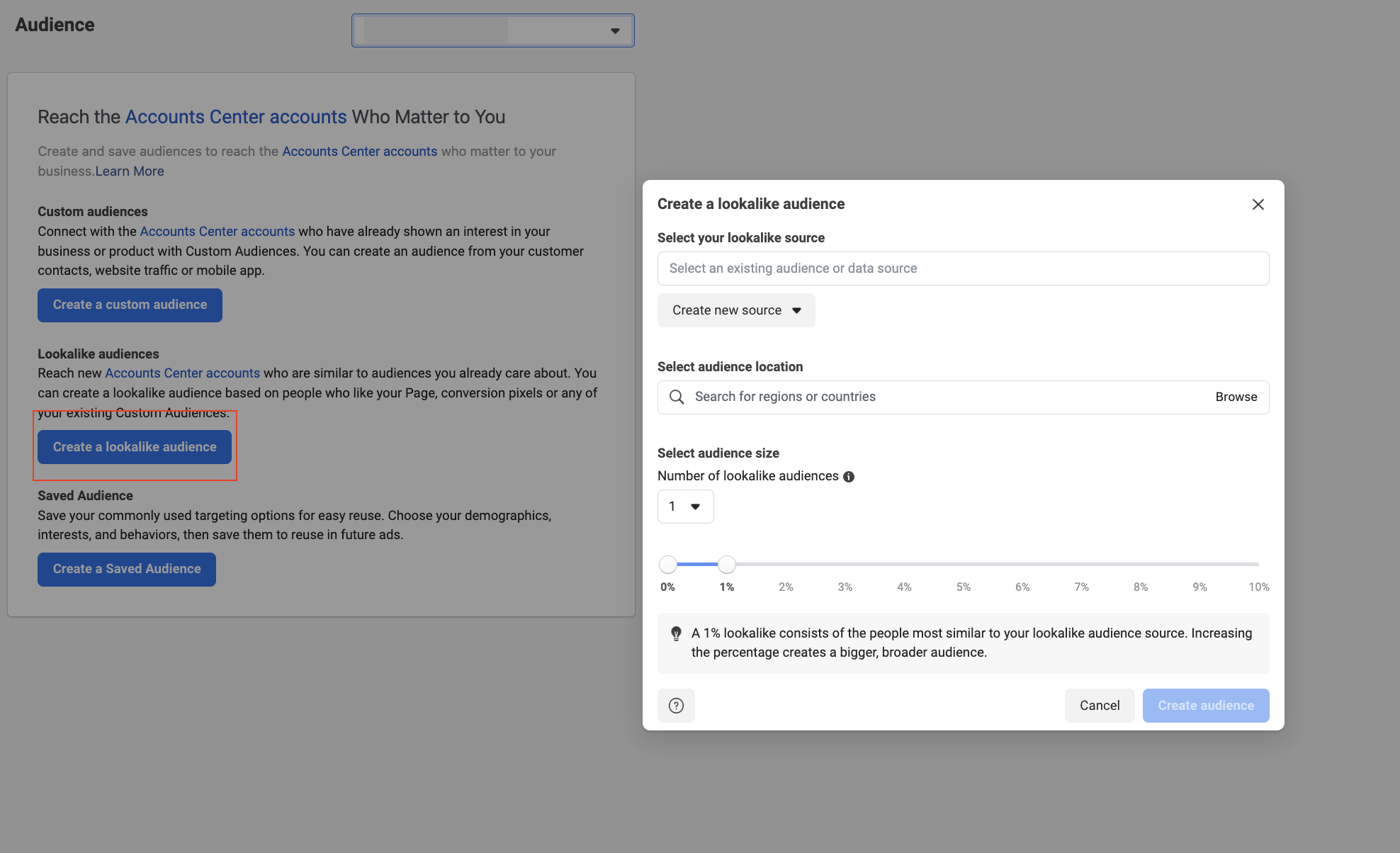This screenshot has width=1400, height=853.
Task: Click the Select your lookalike source heading
Action: click(x=741, y=238)
